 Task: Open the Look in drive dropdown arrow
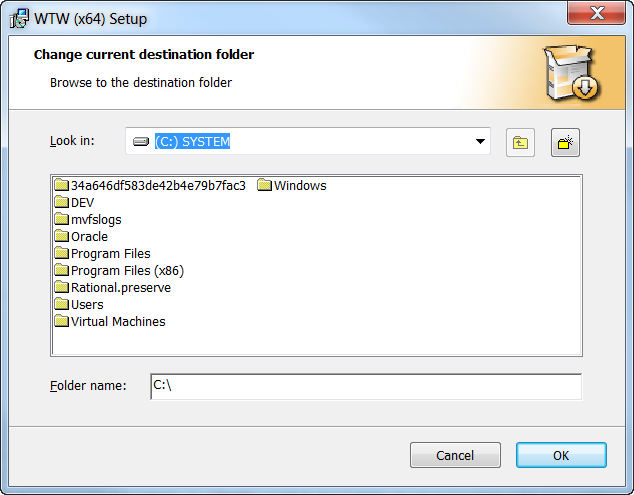(480, 141)
